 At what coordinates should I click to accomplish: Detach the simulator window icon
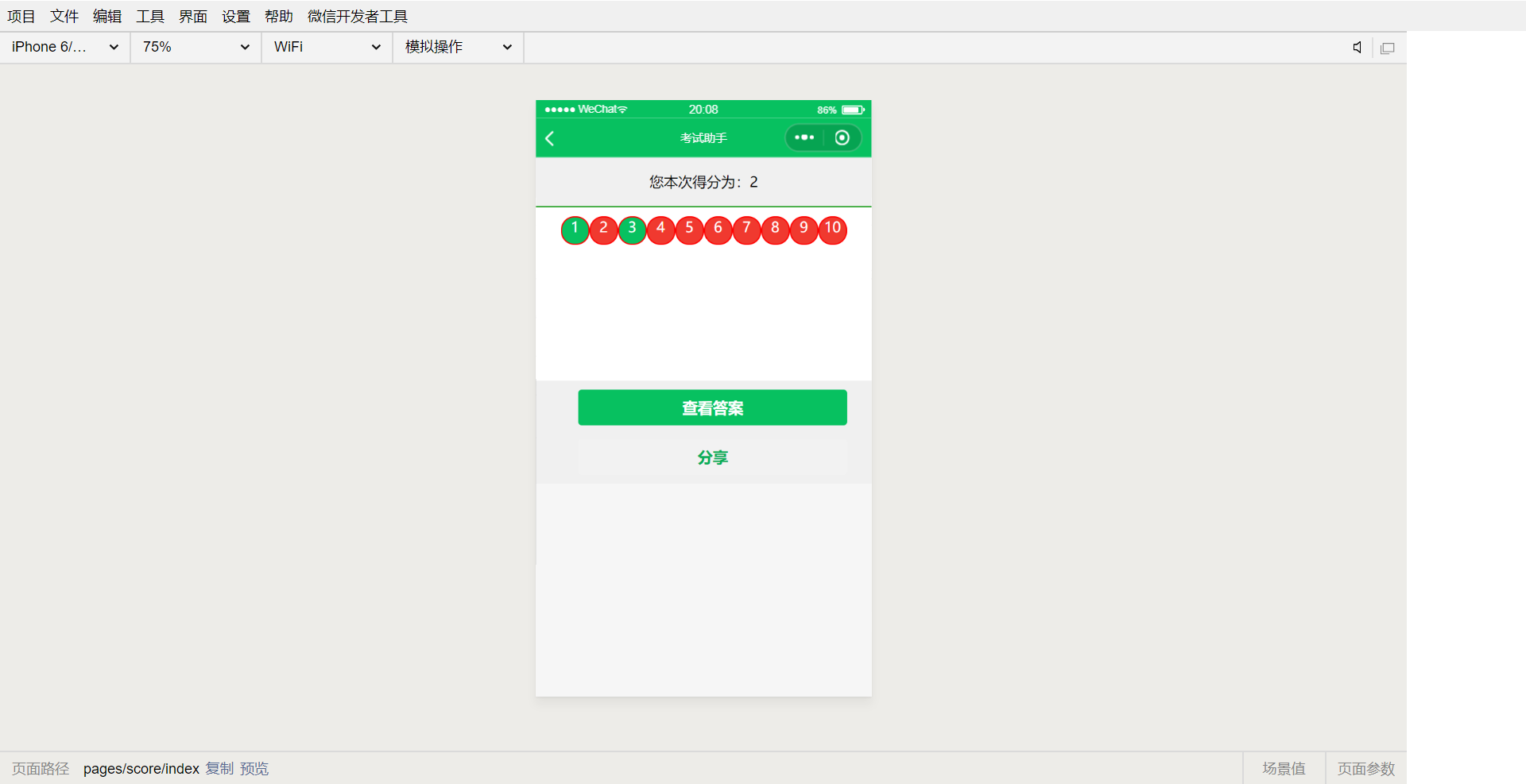tap(1388, 48)
